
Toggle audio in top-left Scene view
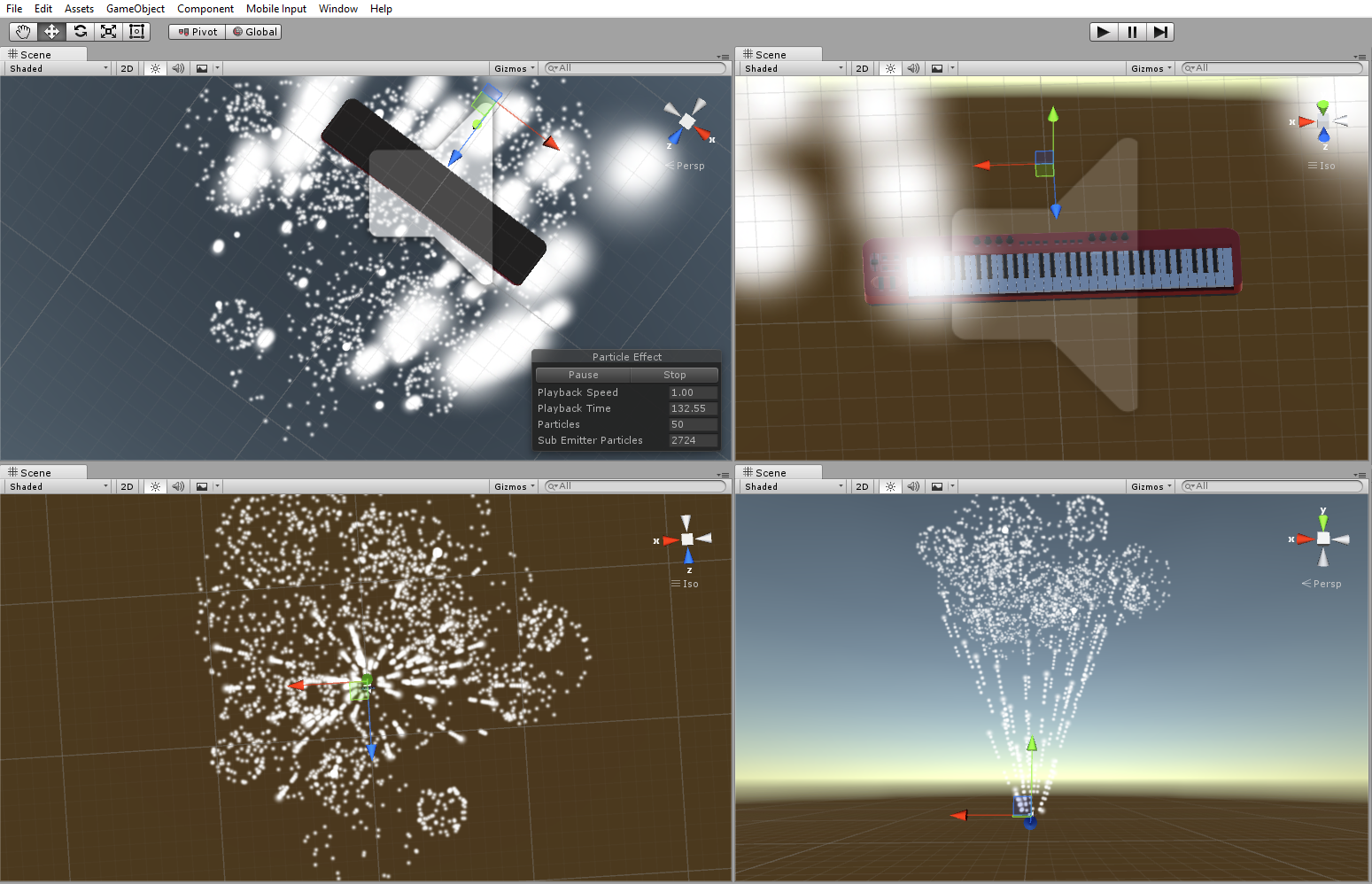pyautogui.click(x=178, y=68)
